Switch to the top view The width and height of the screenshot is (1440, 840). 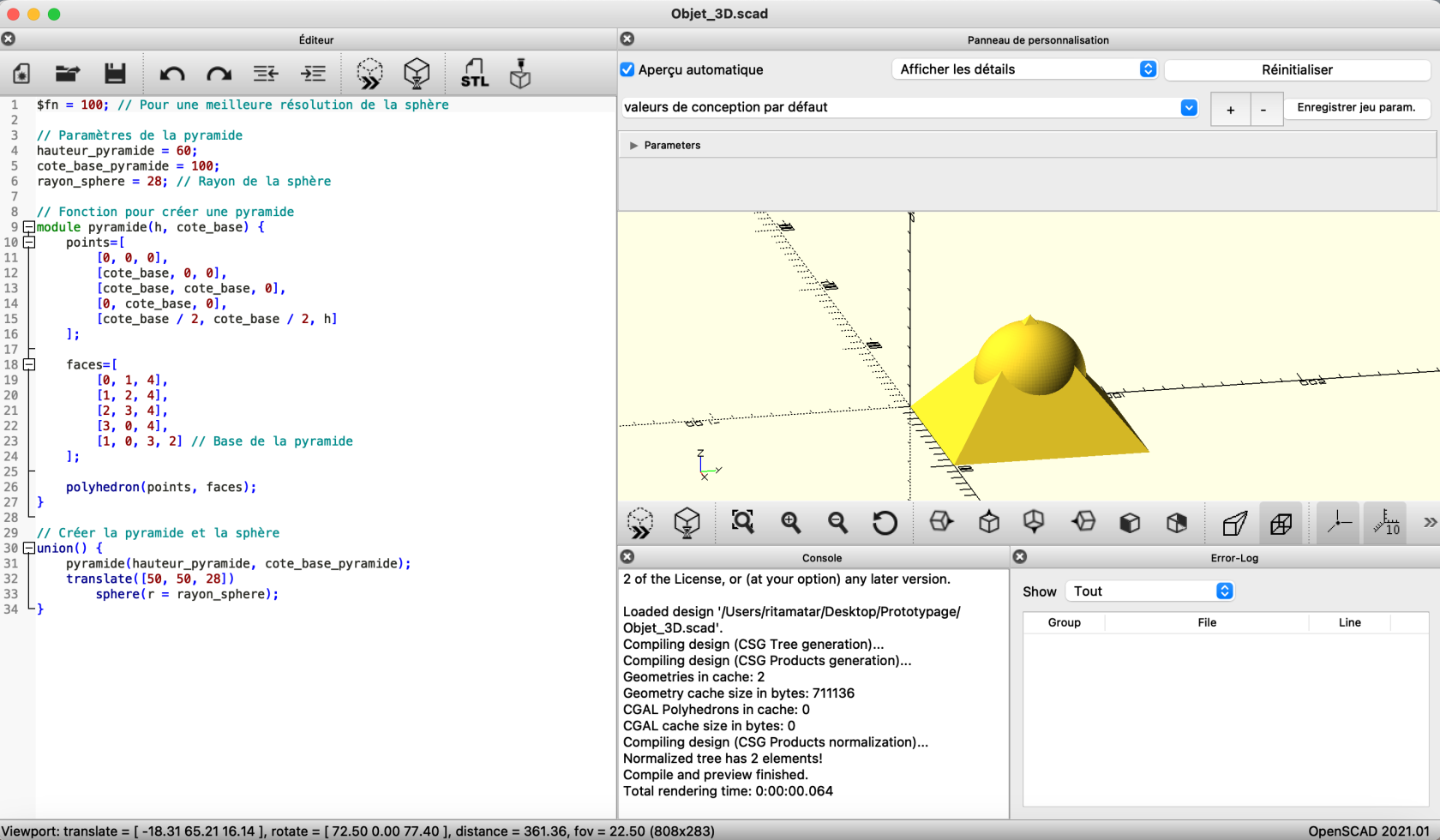(989, 521)
